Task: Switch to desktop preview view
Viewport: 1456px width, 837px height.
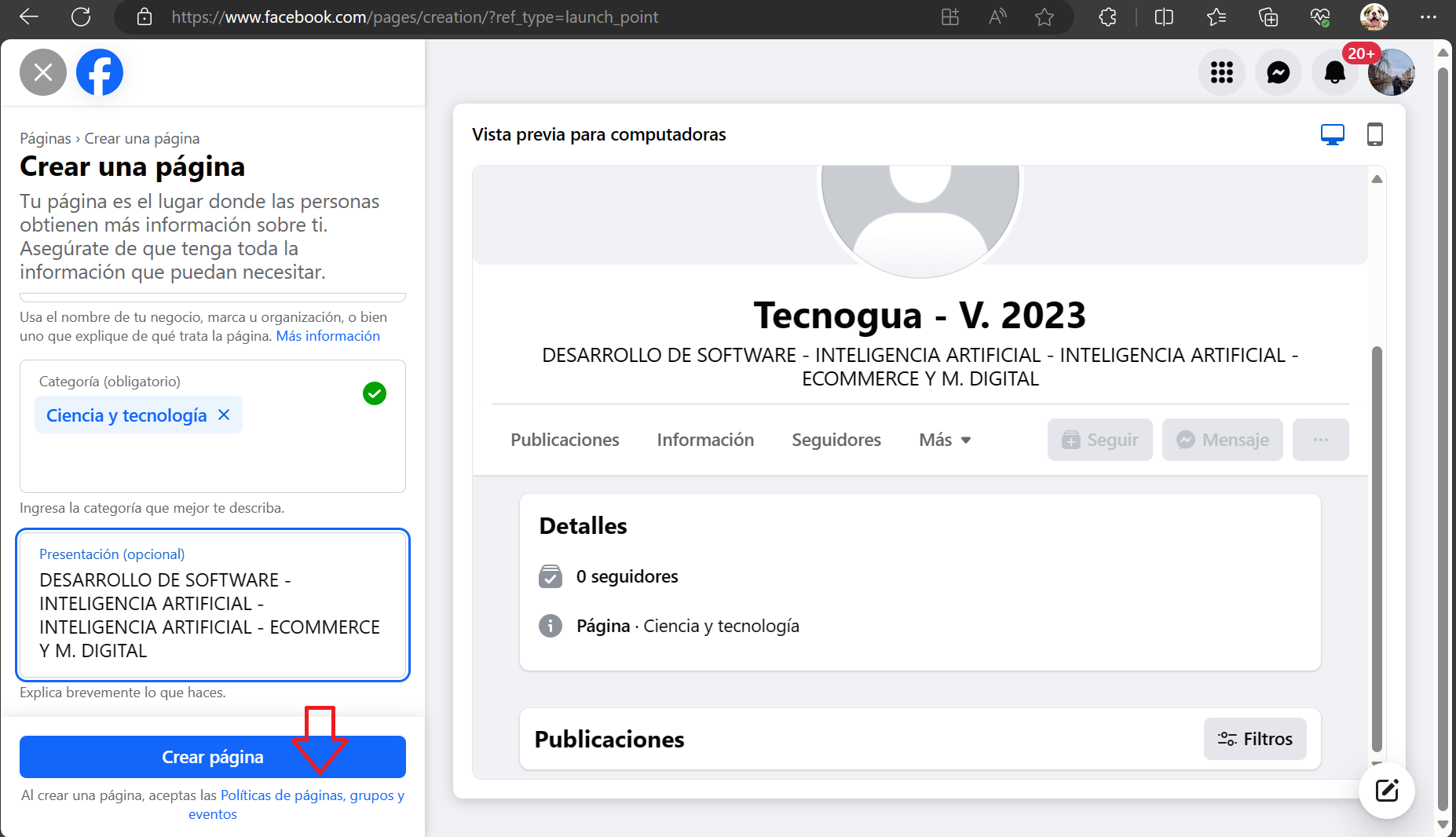Action: point(1332,135)
